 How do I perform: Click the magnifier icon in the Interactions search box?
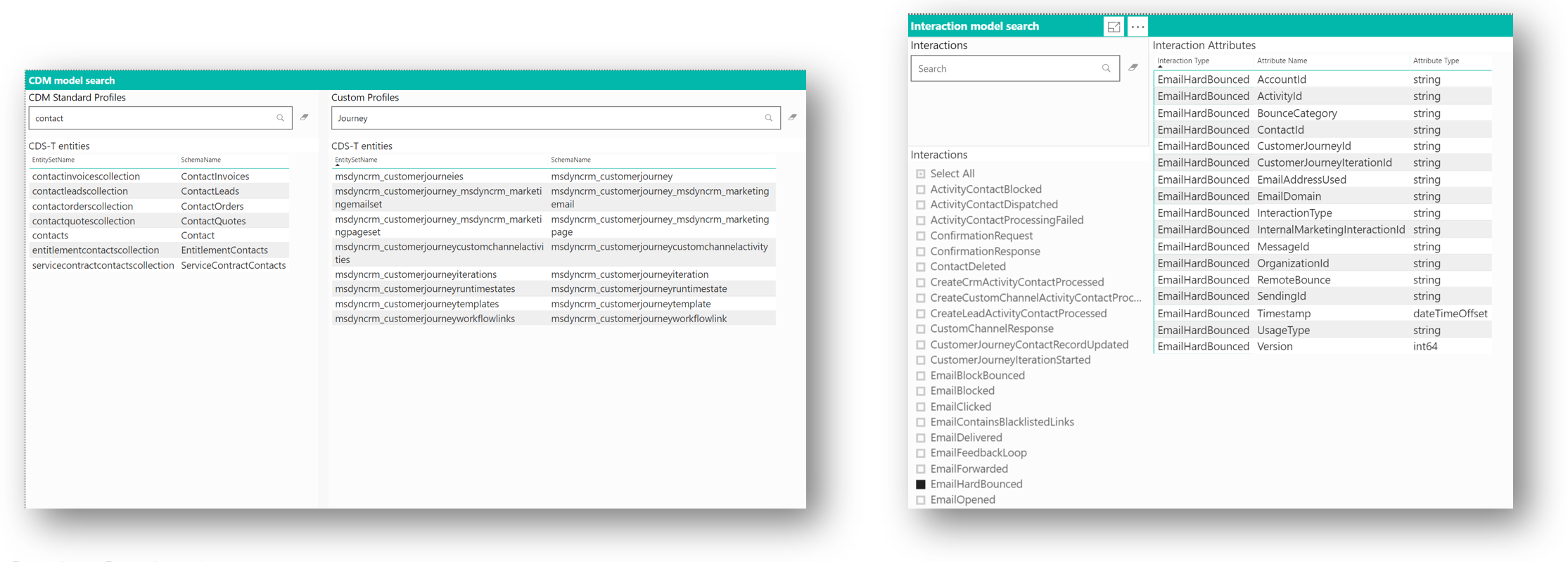tap(1106, 68)
